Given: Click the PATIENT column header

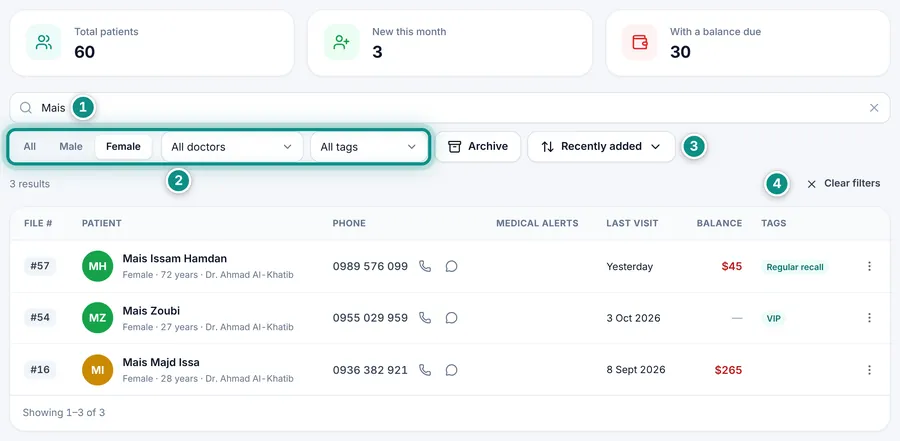Looking at the screenshot, I should tap(102, 223).
